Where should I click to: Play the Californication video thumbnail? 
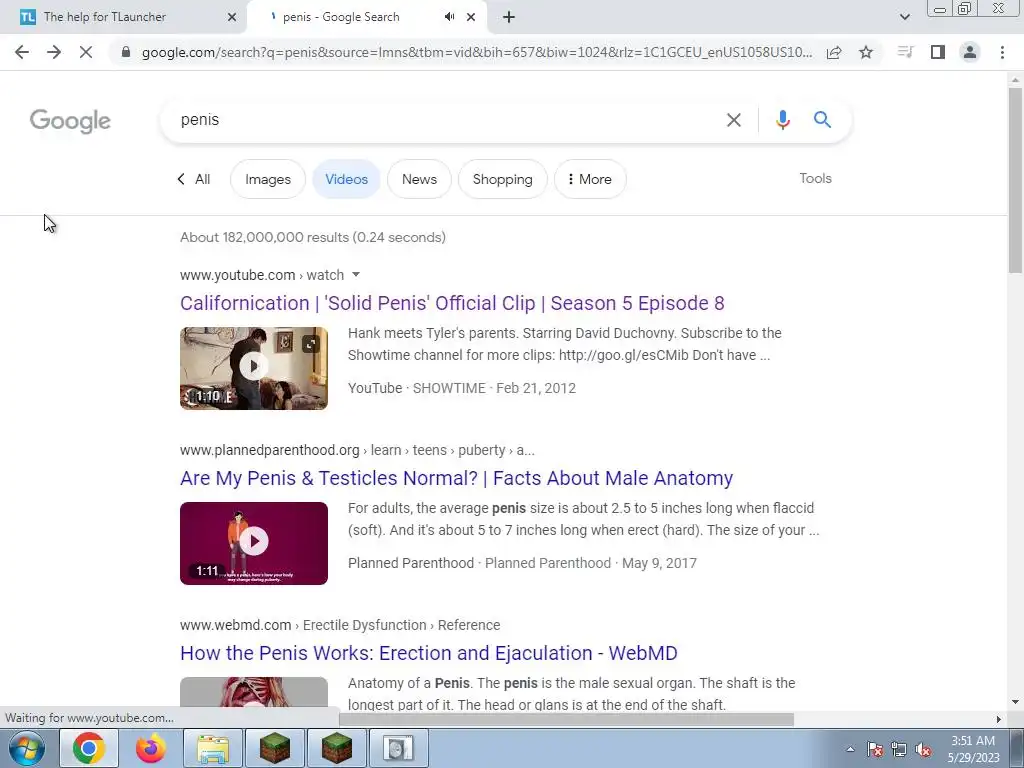tap(254, 368)
